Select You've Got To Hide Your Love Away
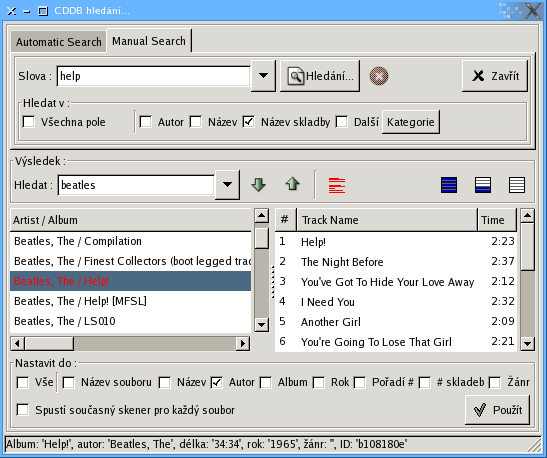The width and height of the screenshot is (547, 458). [396, 282]
